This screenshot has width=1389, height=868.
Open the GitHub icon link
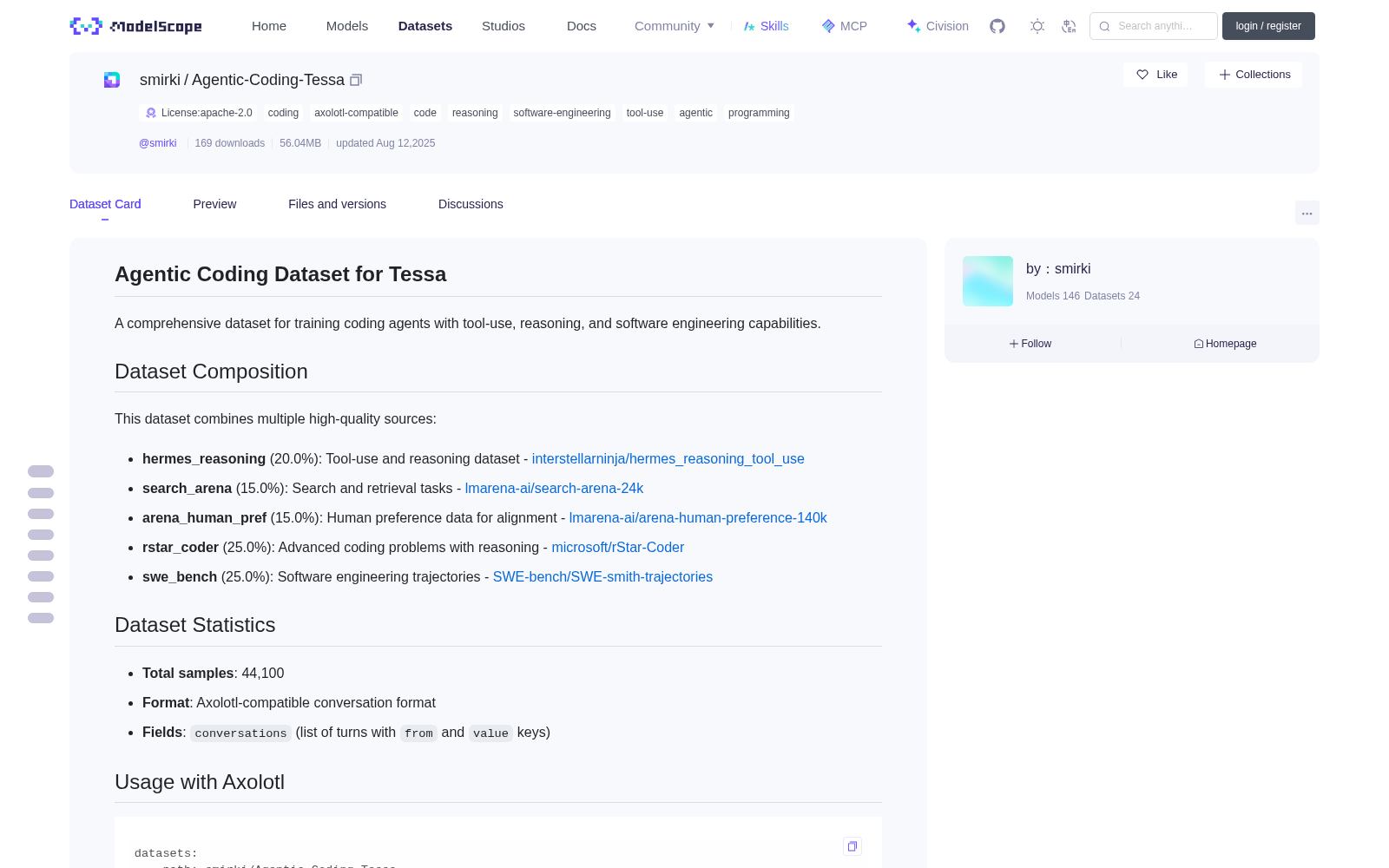997,26
